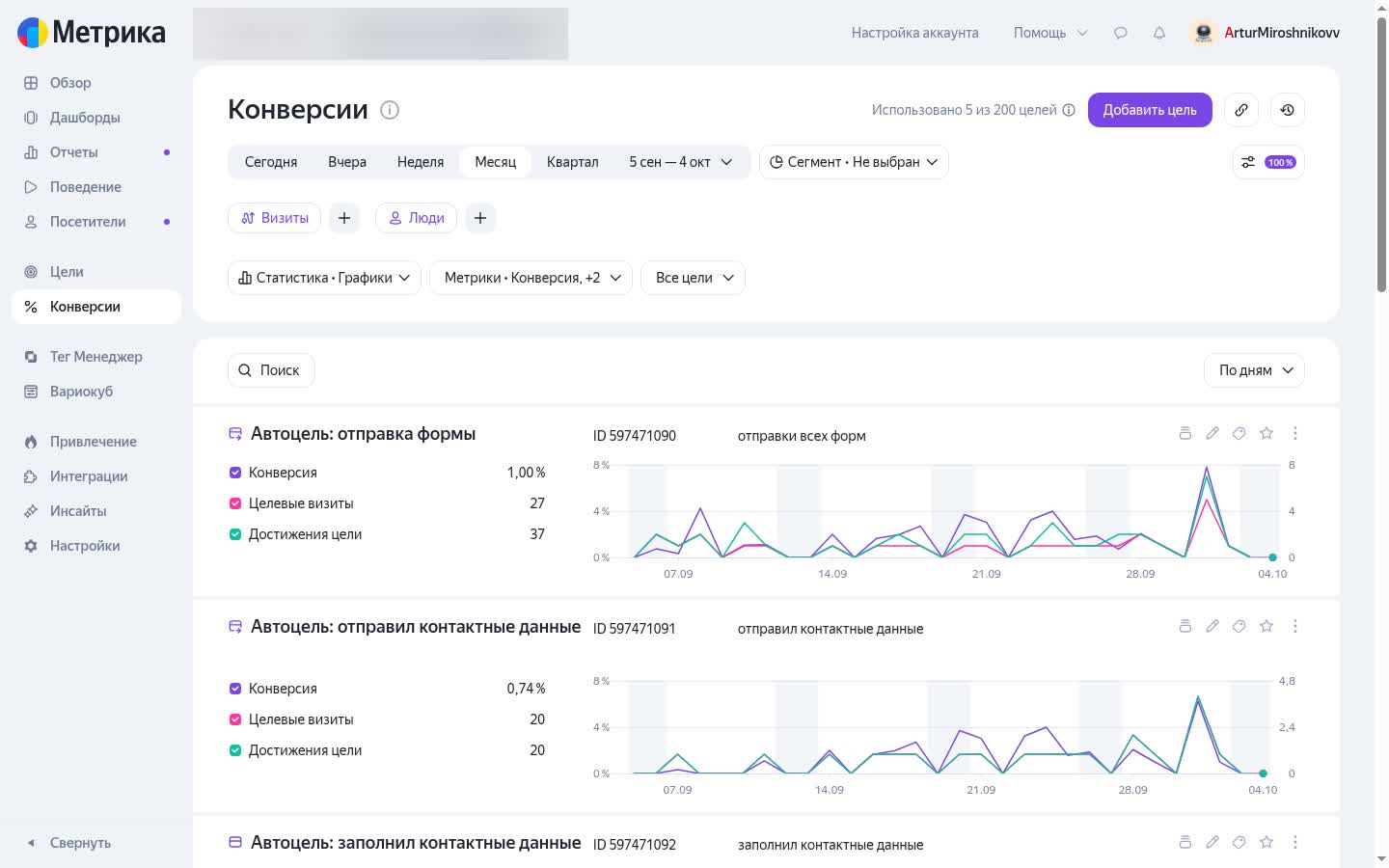Open the Сегмент · Не выбран dropdown
Viewport: 1389px width, 868px height.
click(x=854, y=162)
